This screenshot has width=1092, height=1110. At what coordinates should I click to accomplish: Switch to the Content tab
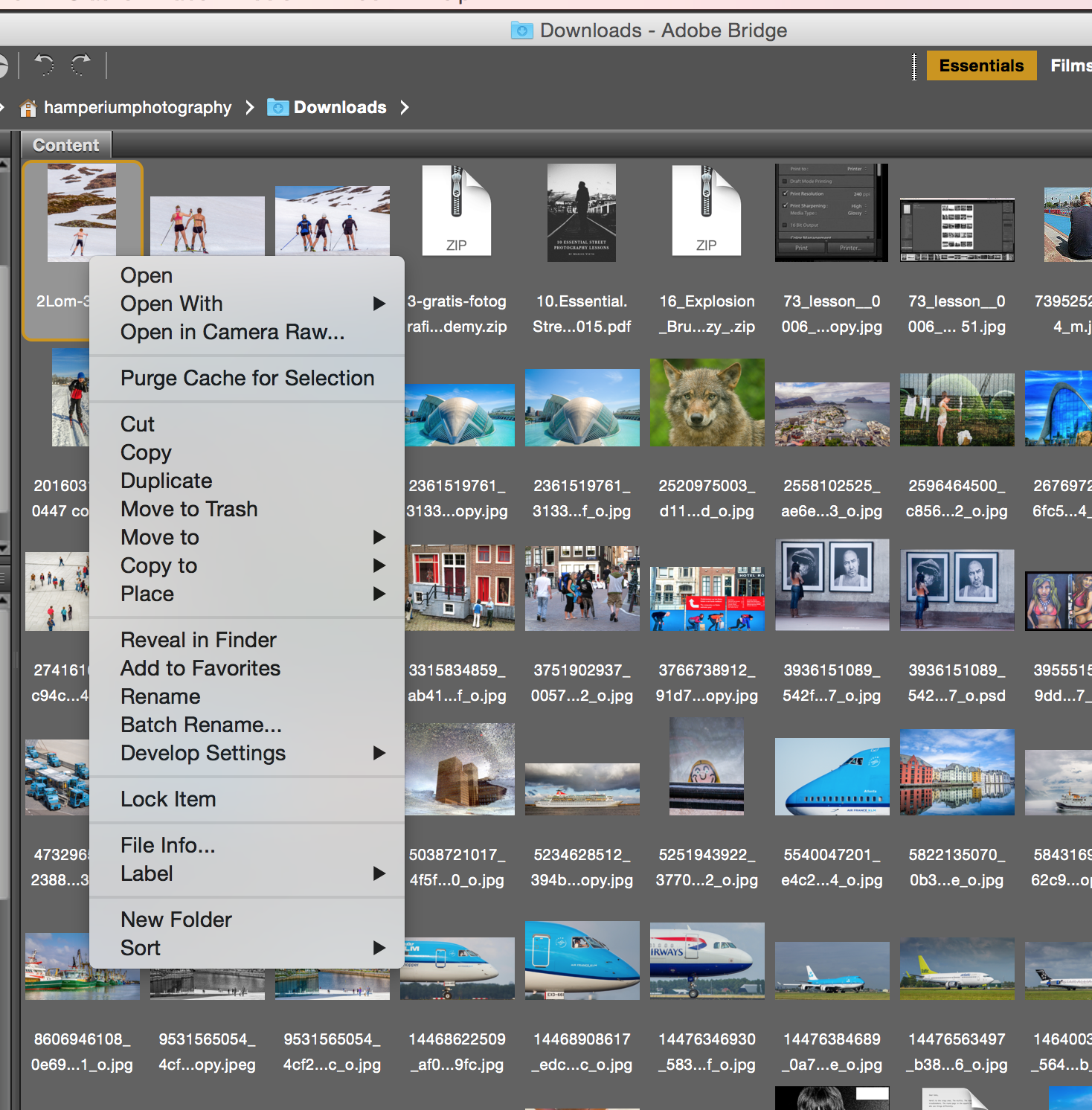[66, 144]
